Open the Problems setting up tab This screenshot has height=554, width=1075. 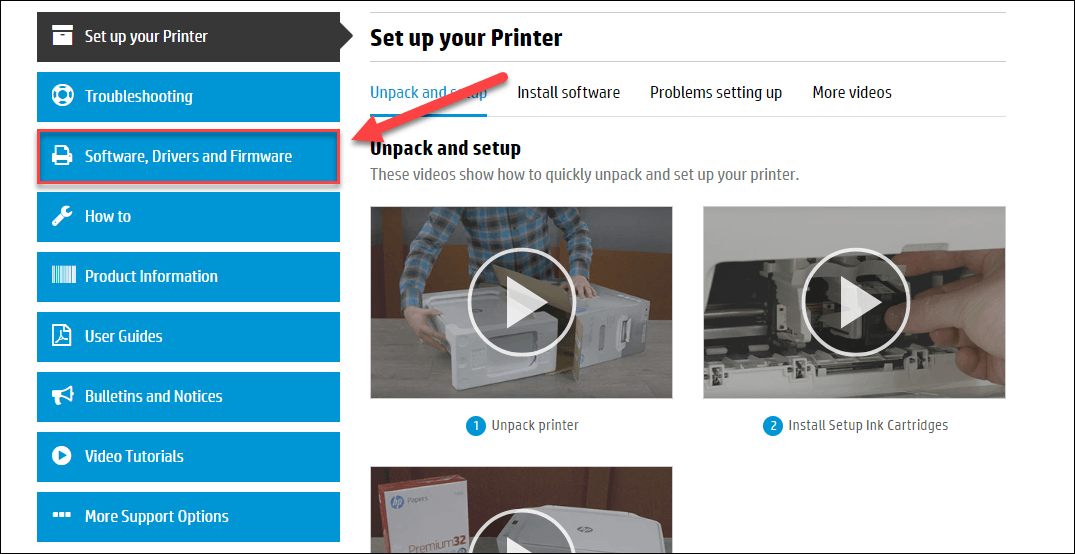tap(715, 92)
